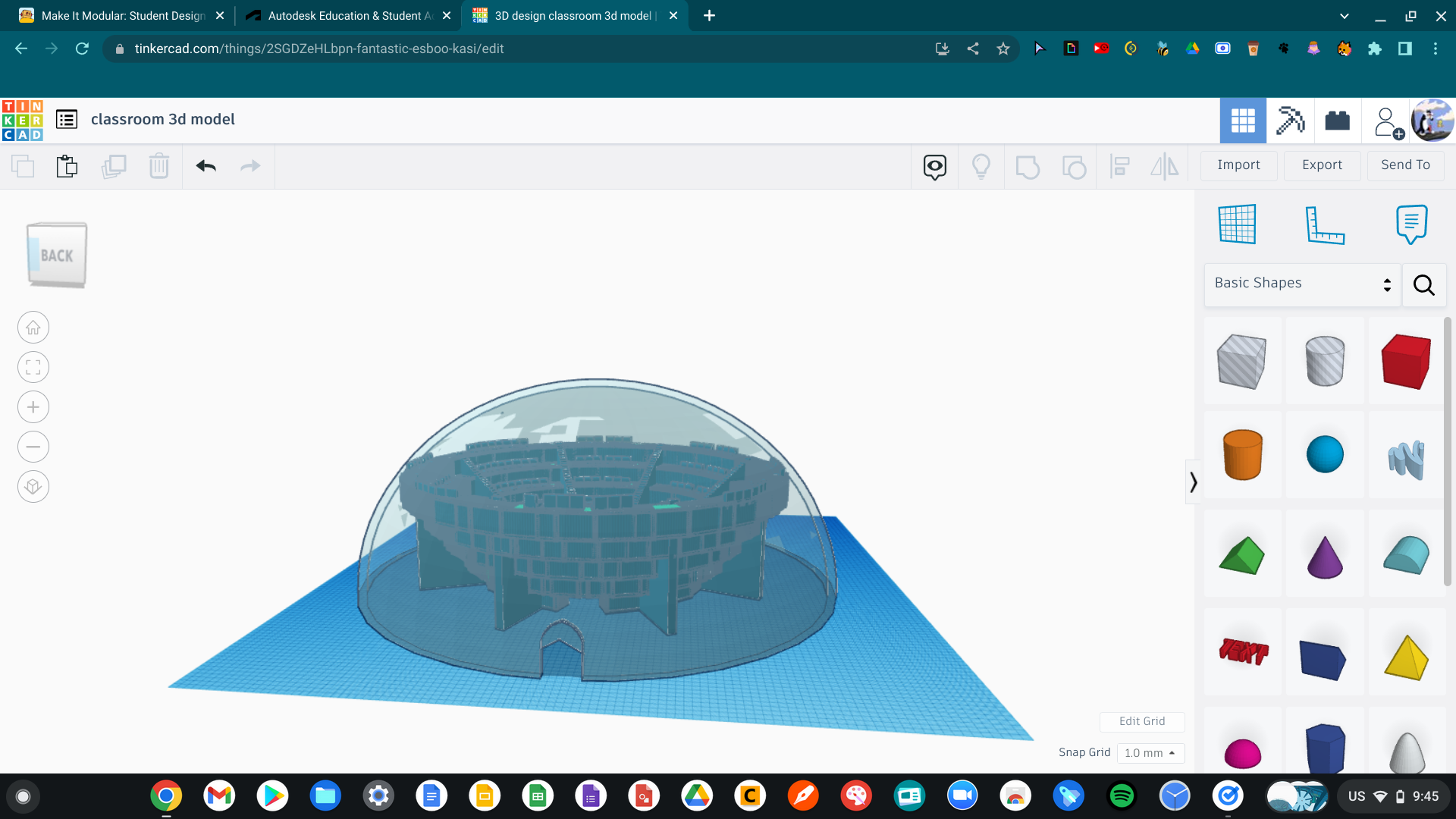Select the Workplane tool icon
1456x819 pixels.
tap(1237, 222)
